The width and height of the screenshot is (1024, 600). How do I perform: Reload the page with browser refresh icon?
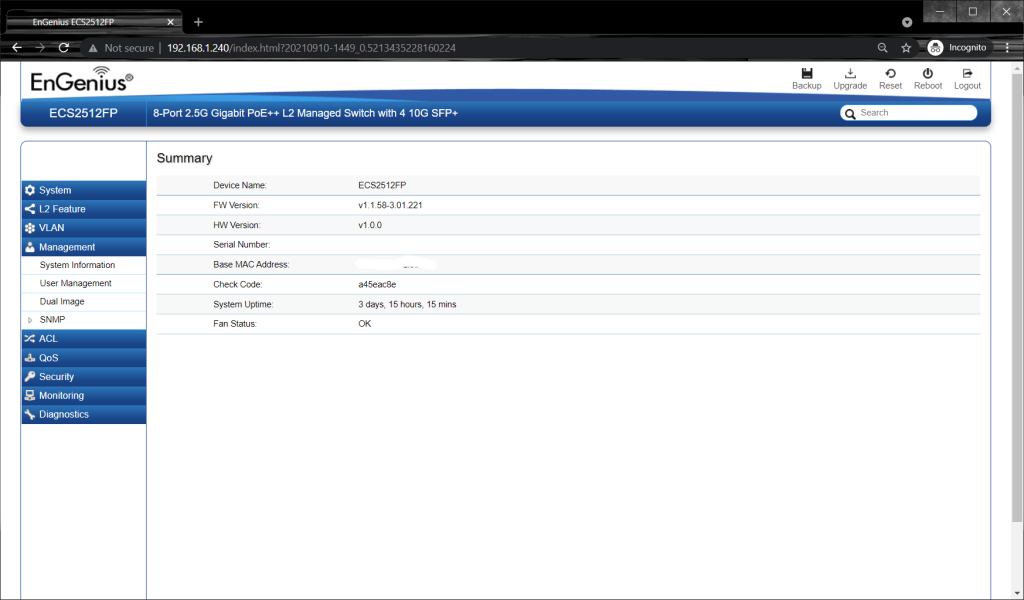(63, 48)
